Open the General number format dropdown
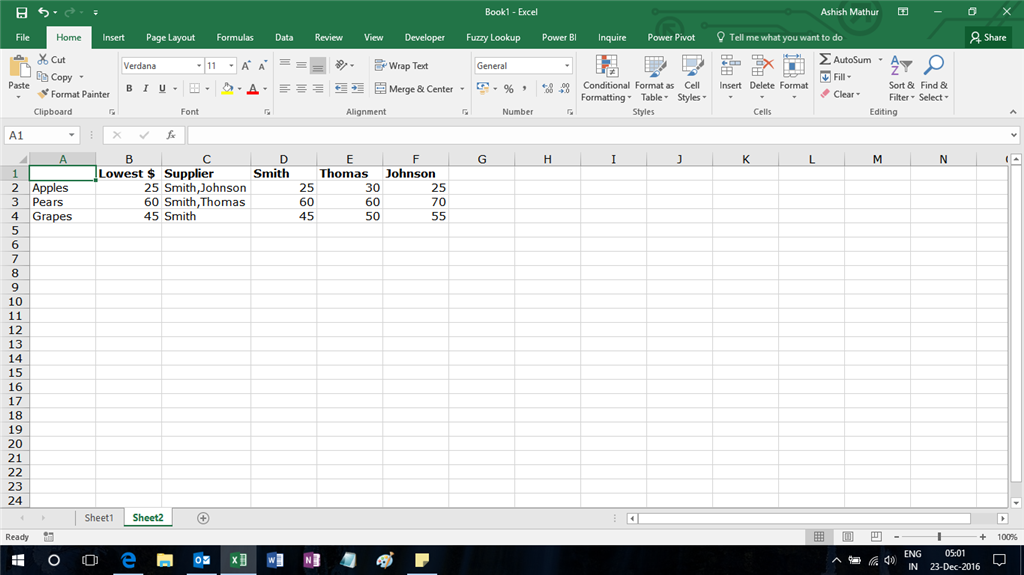The height and width of the screenshot is (575, 1024). [x=567, y=66]
